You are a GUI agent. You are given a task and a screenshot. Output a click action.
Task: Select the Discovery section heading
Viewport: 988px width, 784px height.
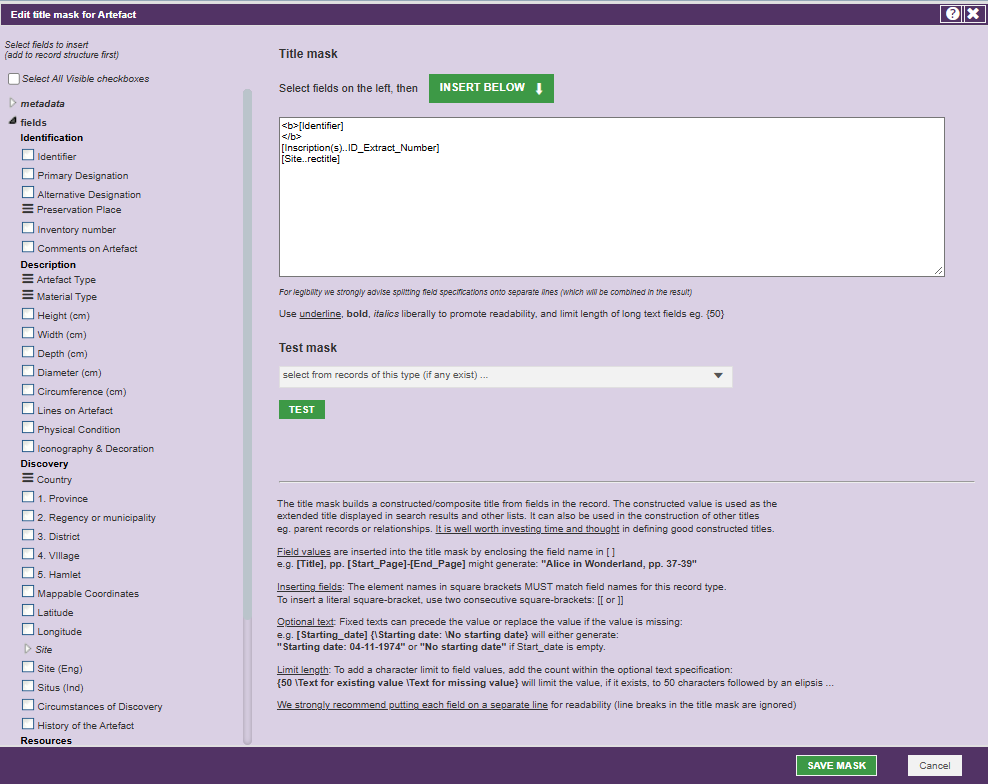tap(44, 463)
